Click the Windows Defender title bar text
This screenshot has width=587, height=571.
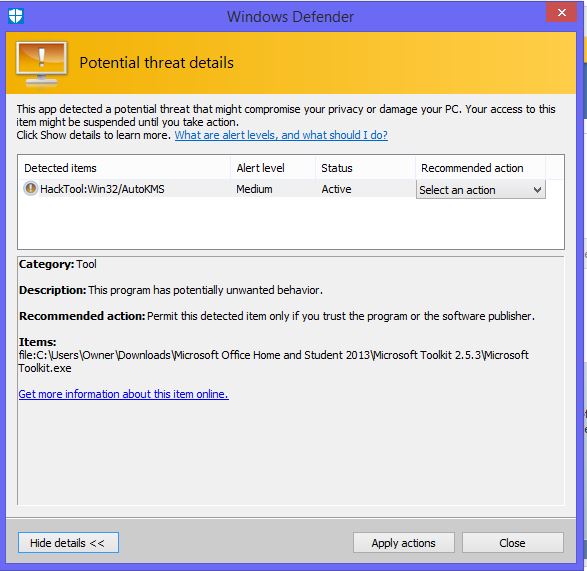click(x=290, y=17)
